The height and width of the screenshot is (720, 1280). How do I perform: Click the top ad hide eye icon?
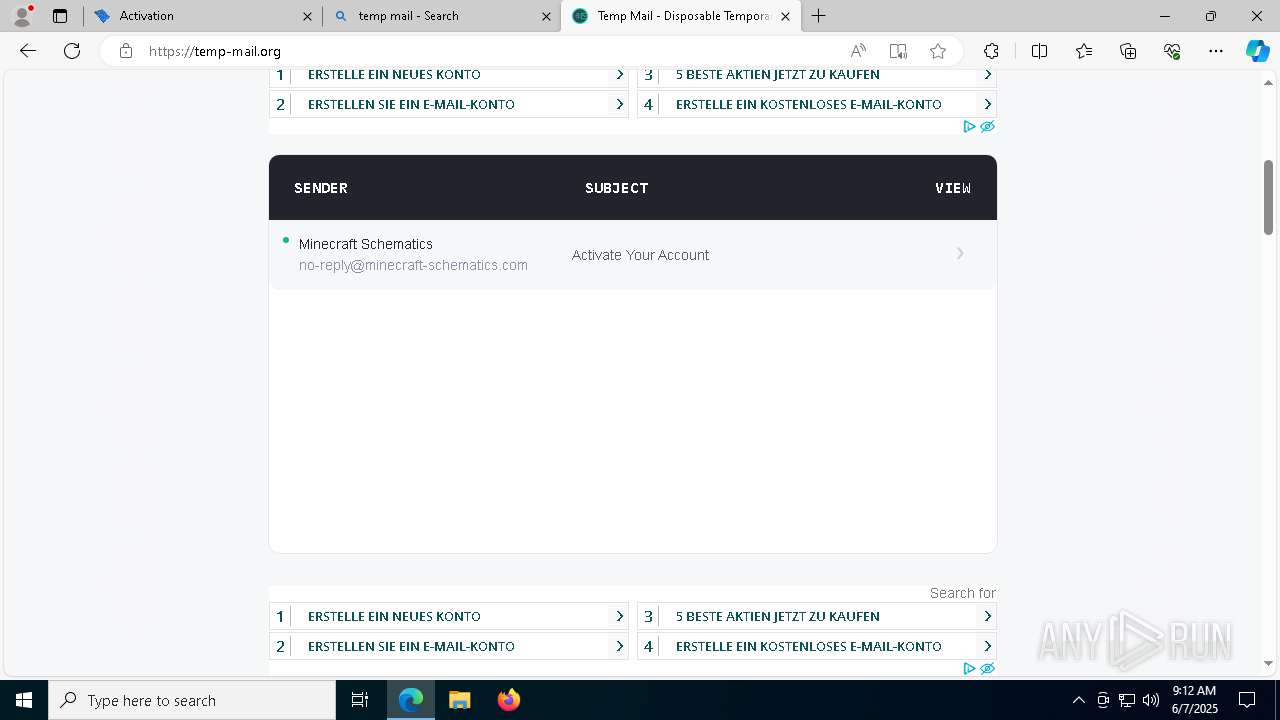987,126
